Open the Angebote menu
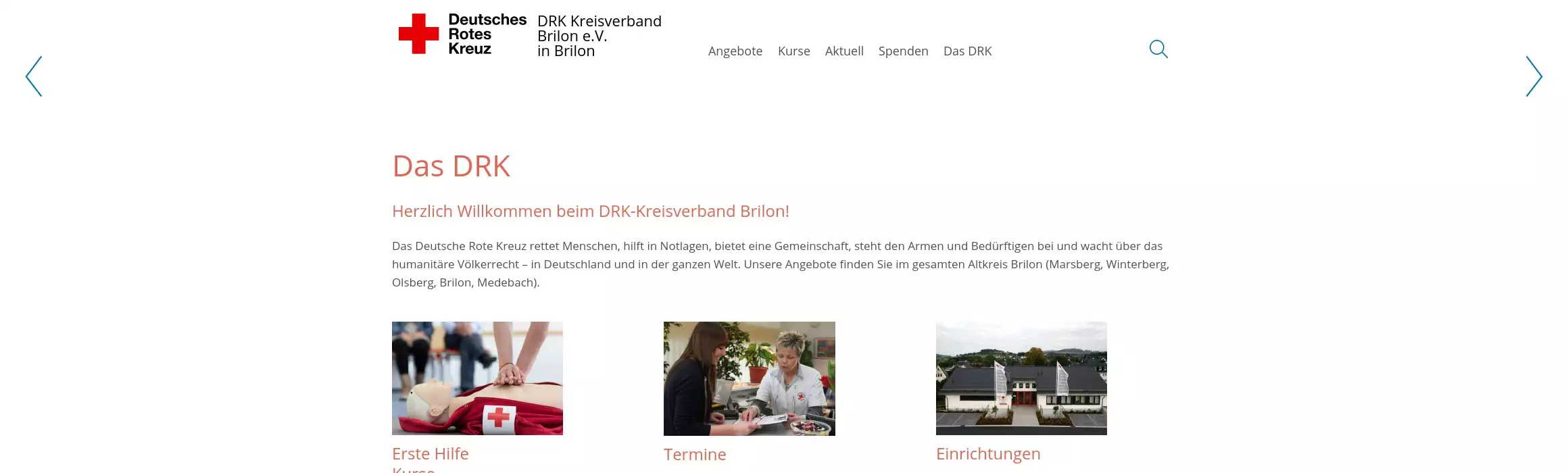The image size is (1568, 473). tap(735, 51)
